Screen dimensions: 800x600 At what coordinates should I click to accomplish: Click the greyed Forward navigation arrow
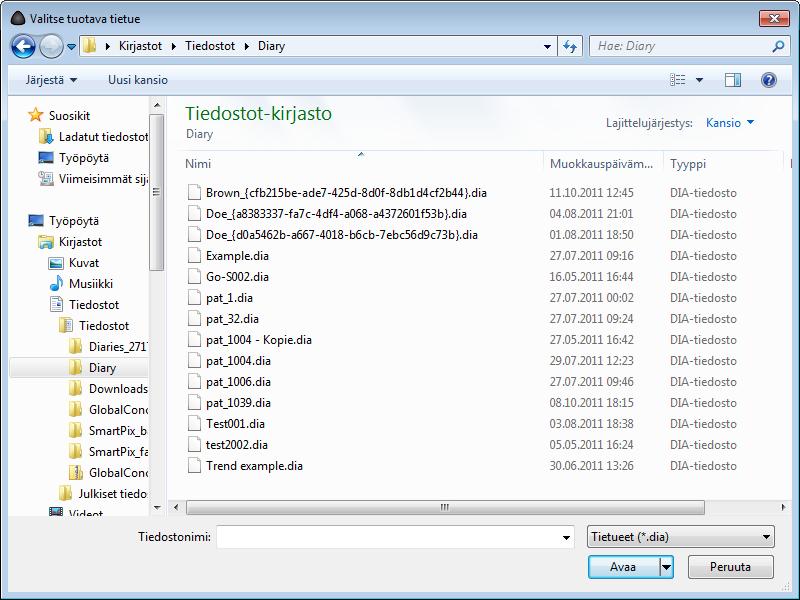pyautogui.click(x=51, y=46)
